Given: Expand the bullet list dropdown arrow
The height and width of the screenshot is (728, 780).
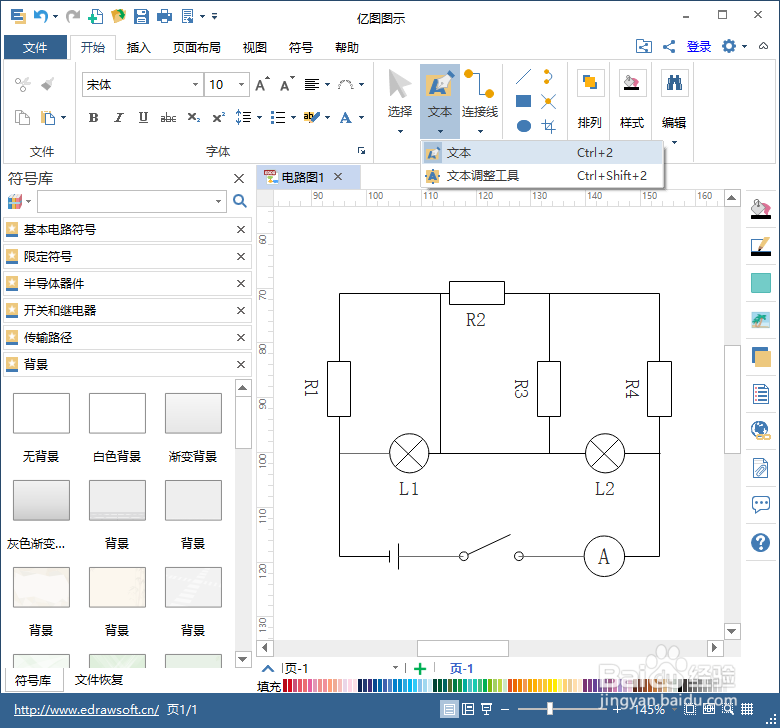Looking at the screenshot, I should (293, 118).
